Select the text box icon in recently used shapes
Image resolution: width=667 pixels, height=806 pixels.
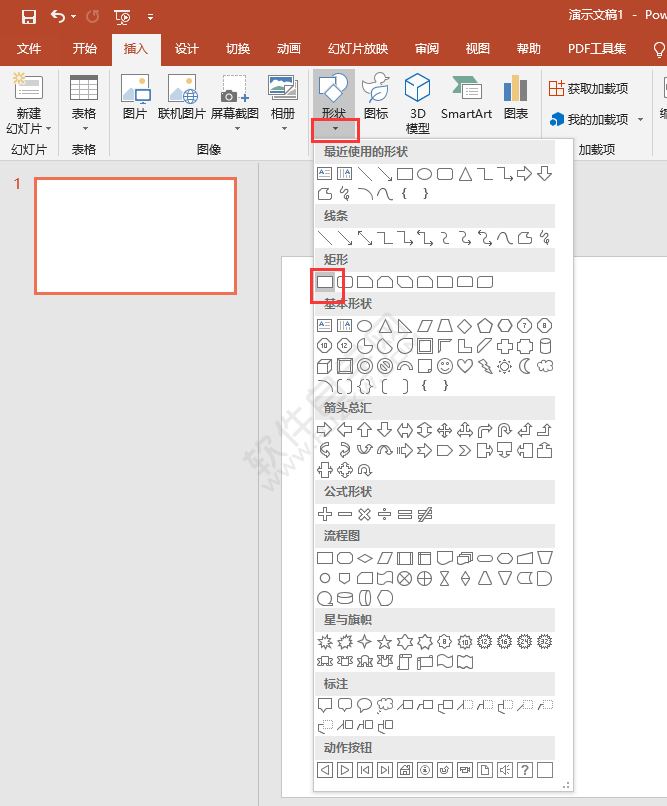coord(325,174)
